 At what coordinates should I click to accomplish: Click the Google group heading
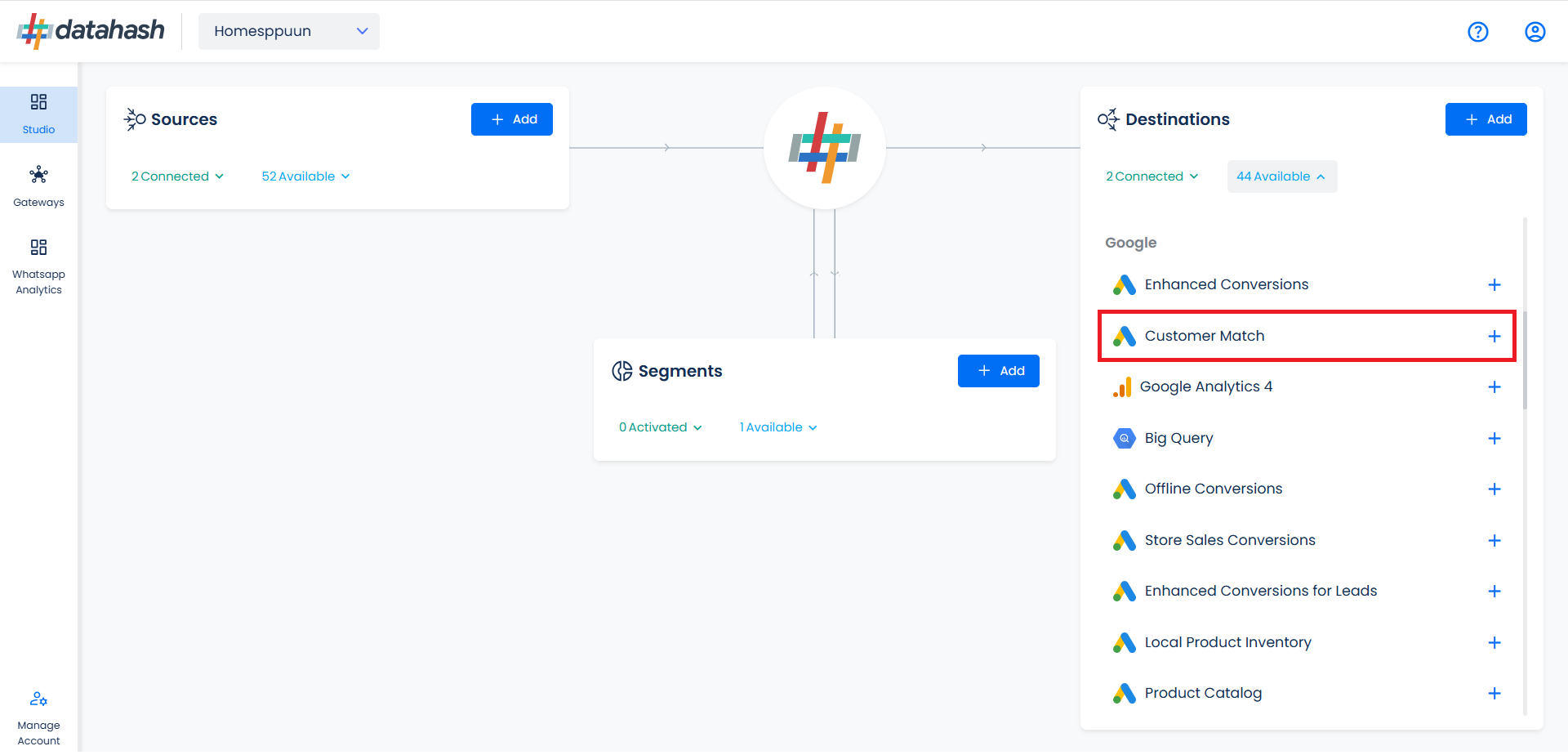coord(1131,243)
